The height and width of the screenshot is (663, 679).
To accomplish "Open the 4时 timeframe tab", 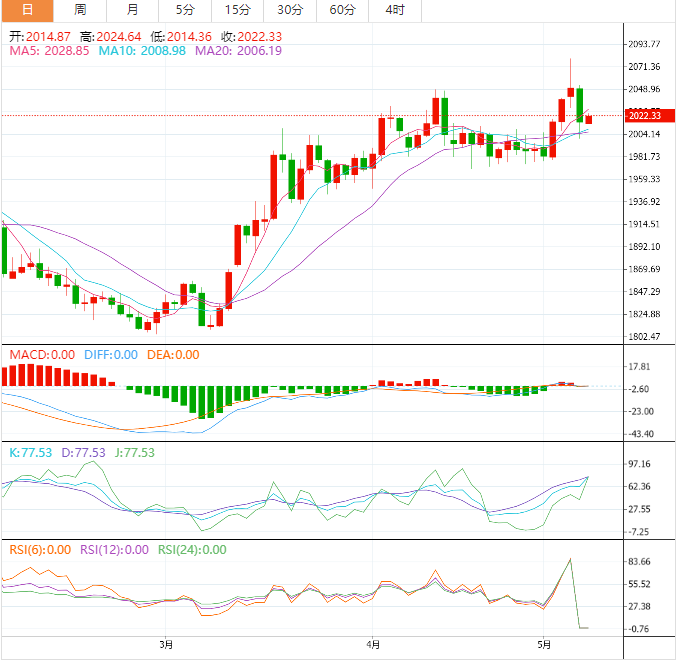I will (395, 10).
